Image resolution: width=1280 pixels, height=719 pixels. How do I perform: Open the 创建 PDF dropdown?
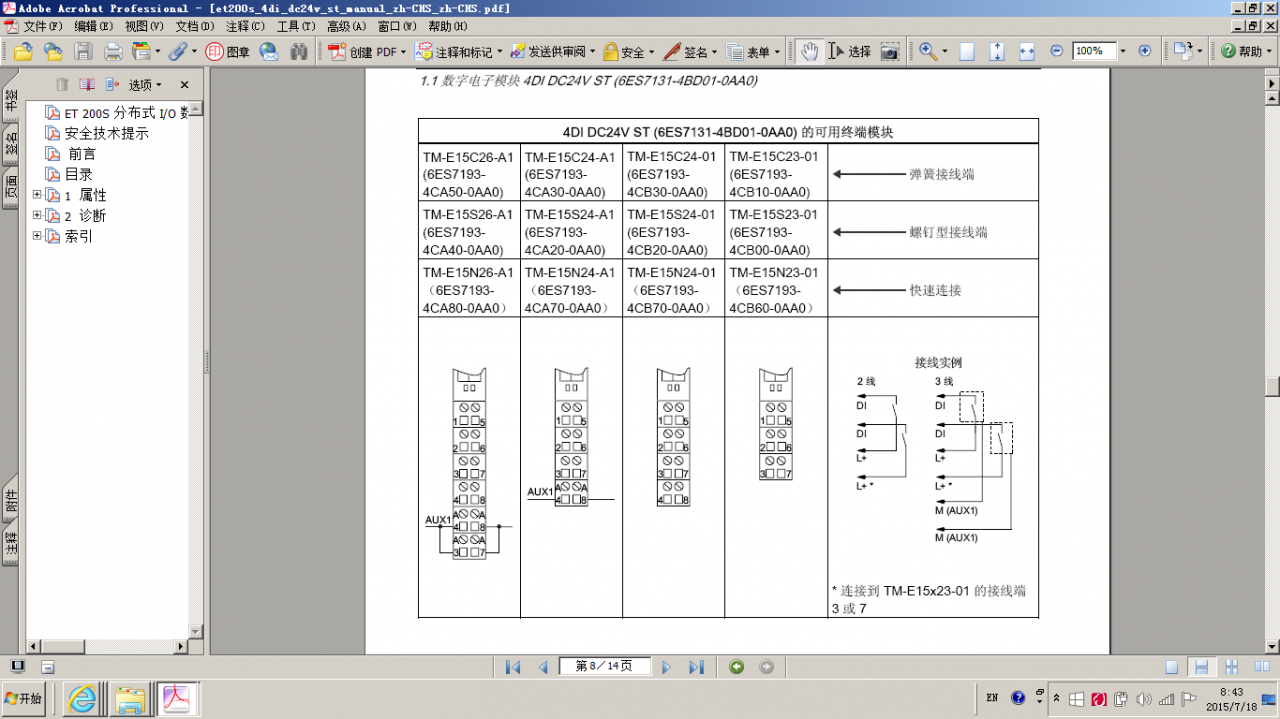coord(367,52)
